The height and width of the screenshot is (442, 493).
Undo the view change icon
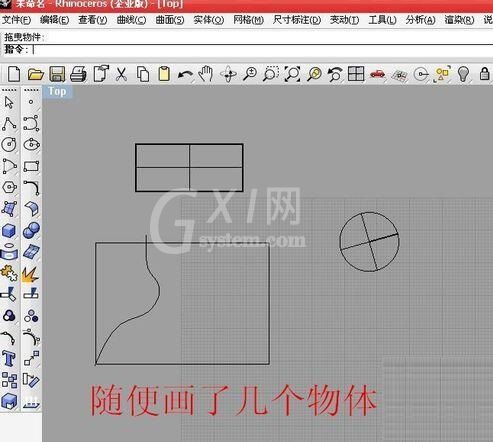coord(335,74)
